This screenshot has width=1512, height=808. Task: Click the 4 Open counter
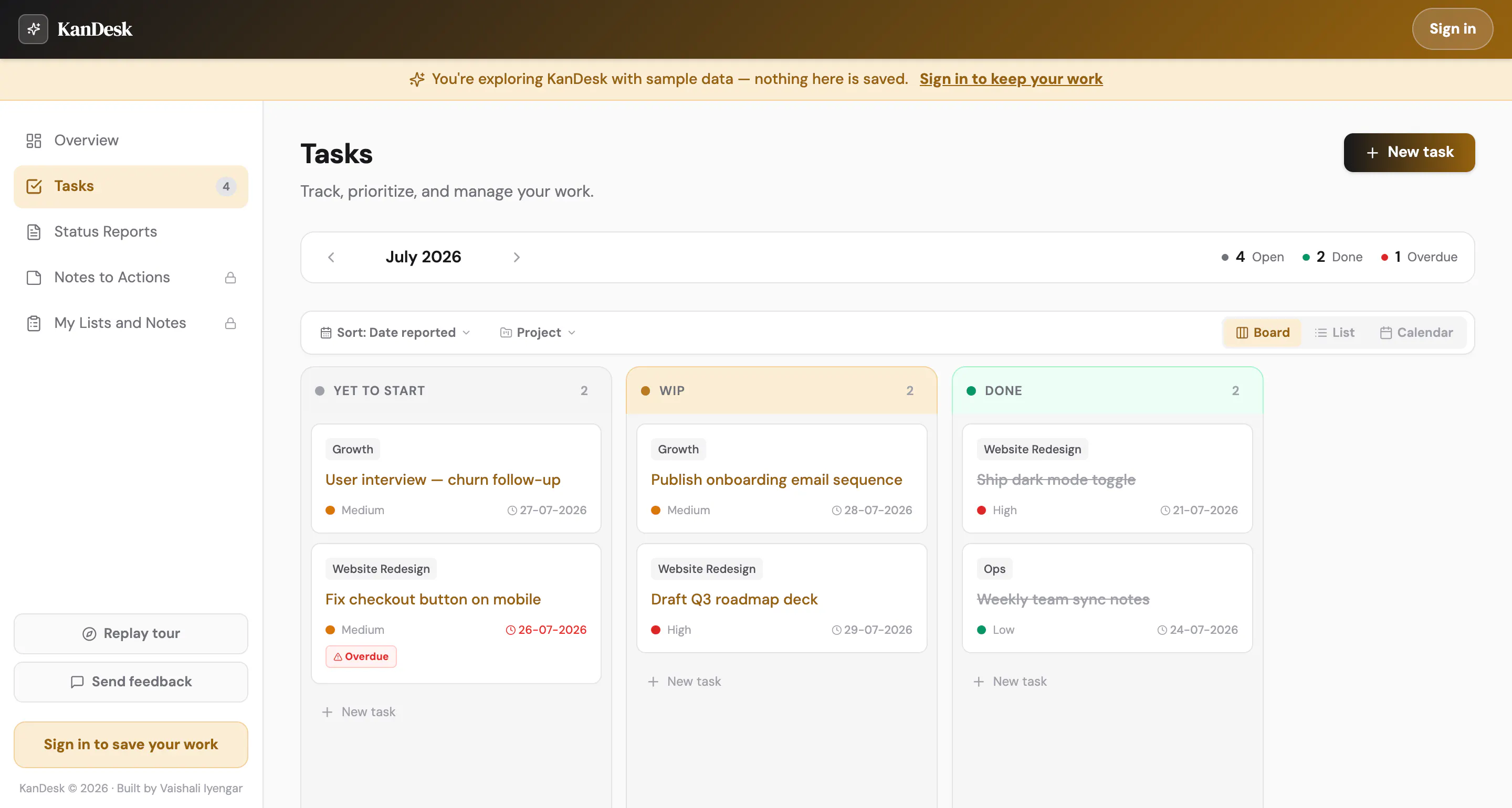1253,257
